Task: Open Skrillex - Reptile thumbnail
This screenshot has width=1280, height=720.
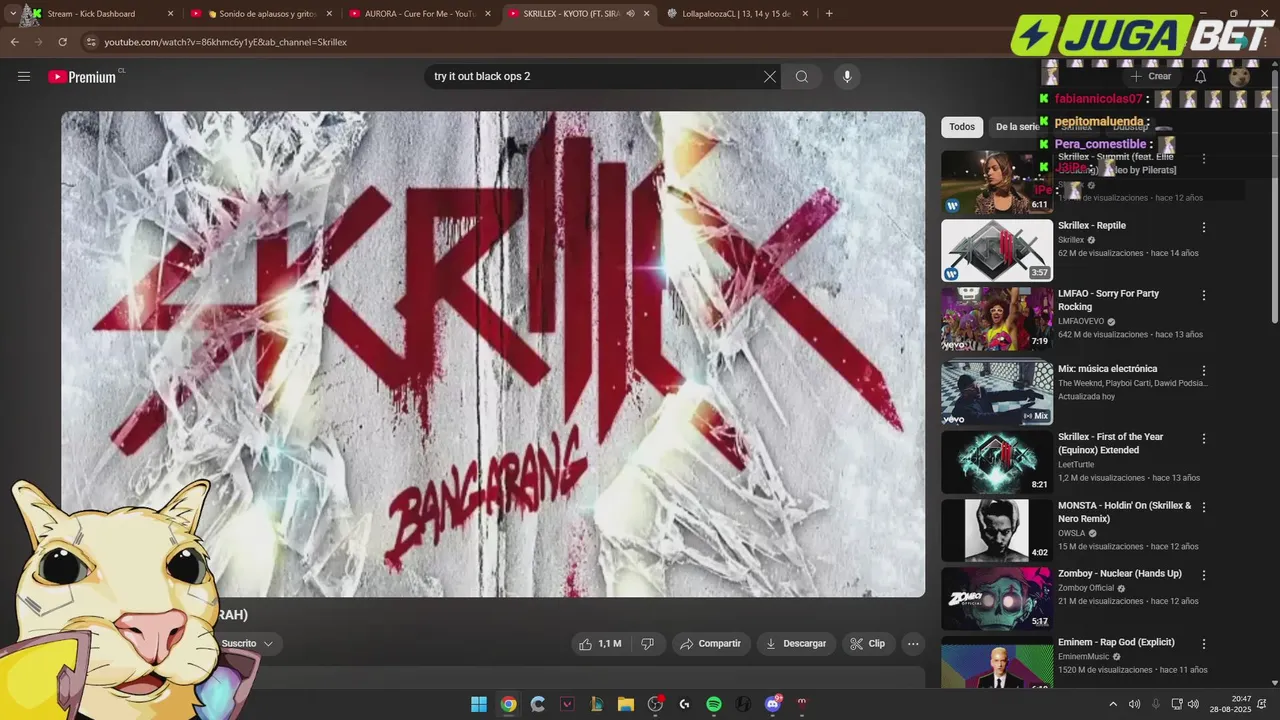Action: [x=997, y=250]
